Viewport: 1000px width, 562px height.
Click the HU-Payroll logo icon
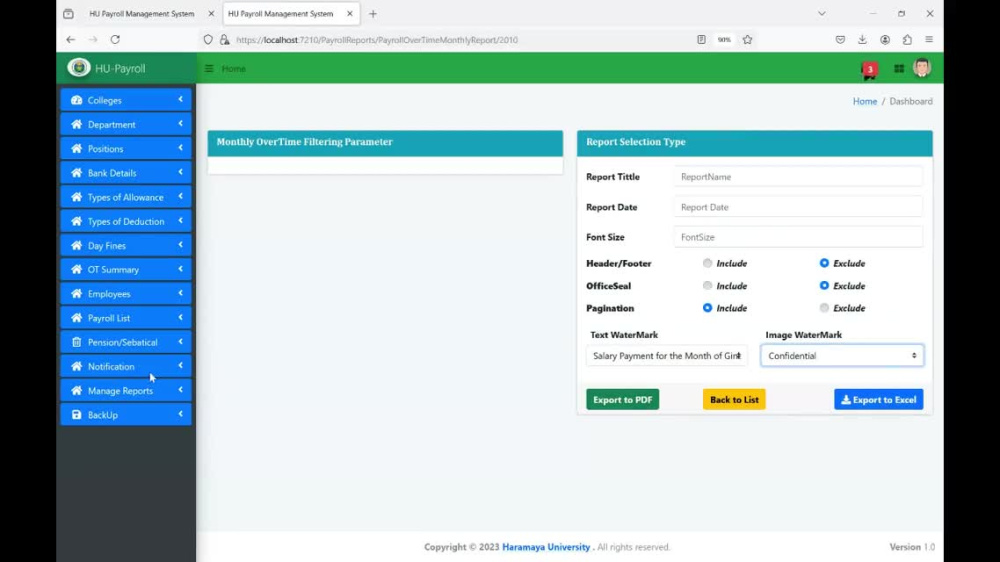click(78, 67)
